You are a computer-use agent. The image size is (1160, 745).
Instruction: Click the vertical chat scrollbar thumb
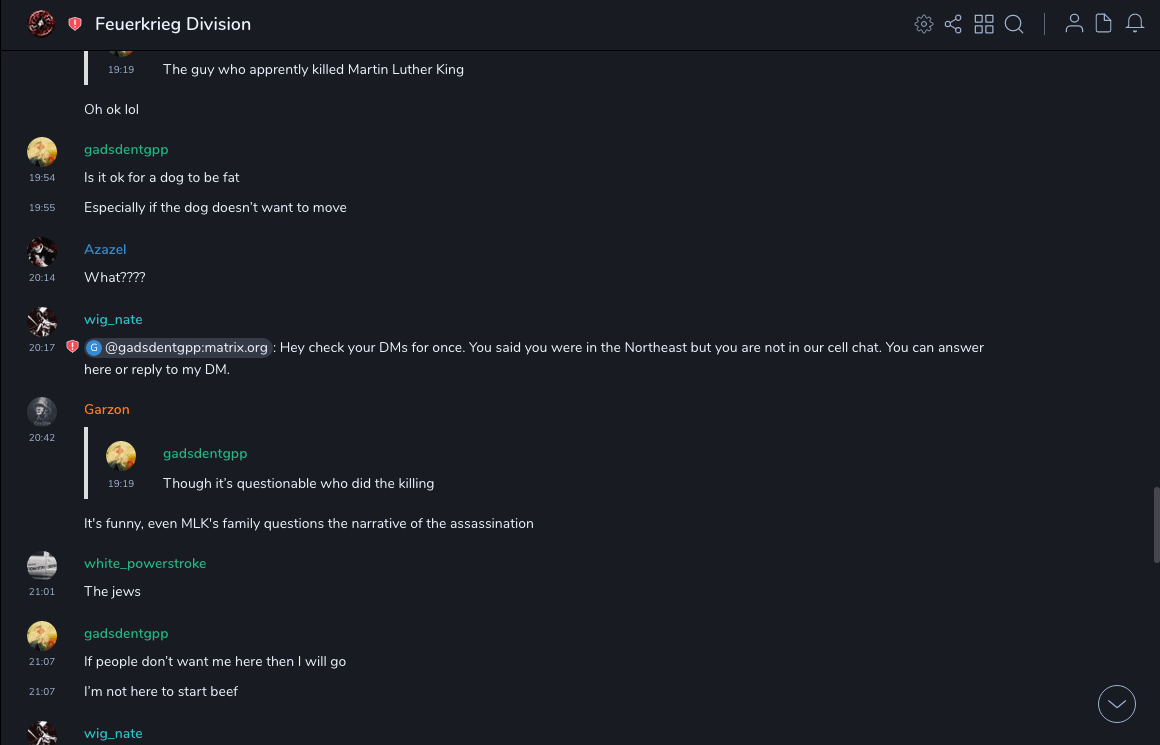coord(1156,524)
